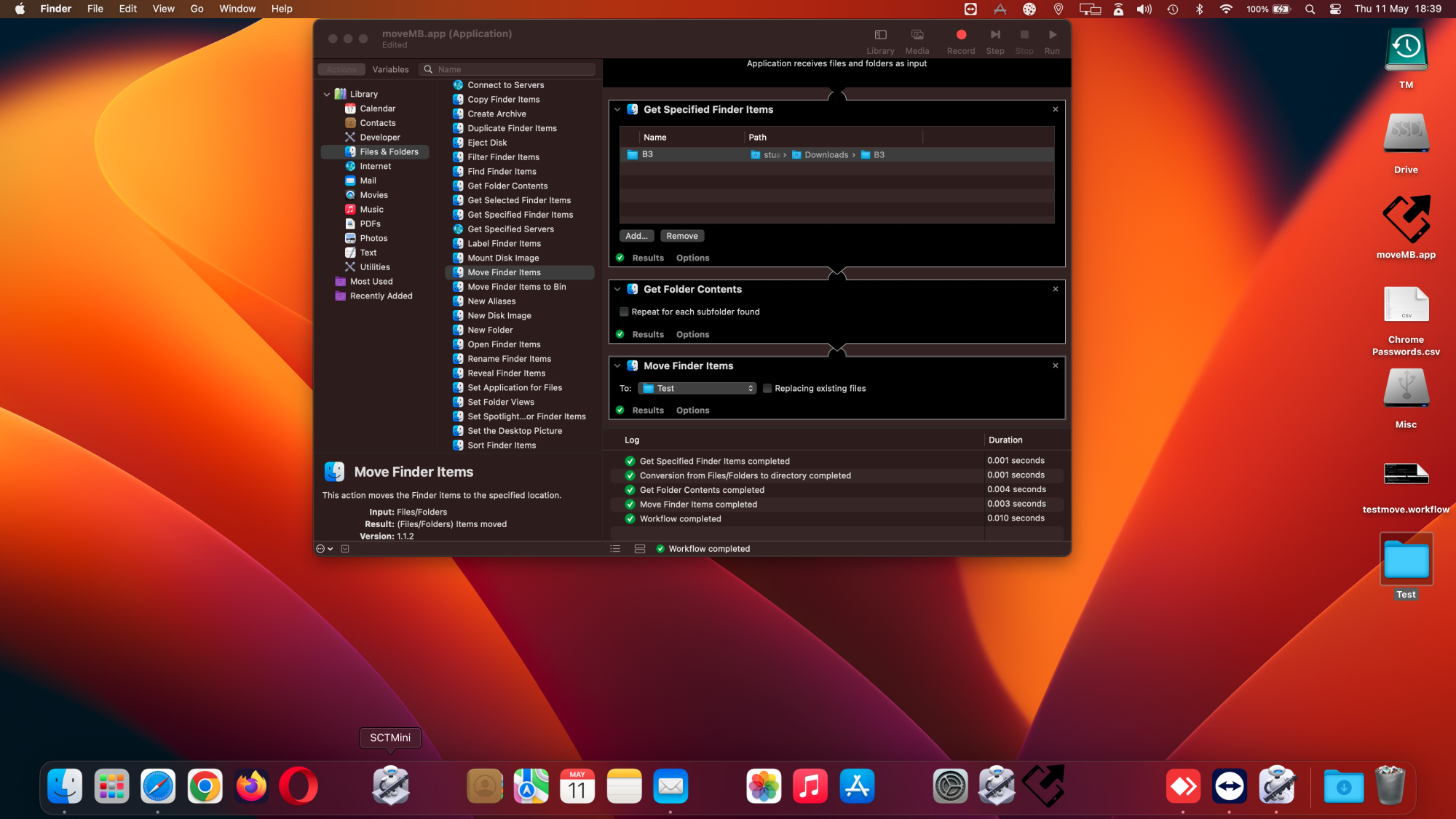Open Results under Move Finder Items
The height and width of the screenshot is (819, 1456).
click(648, 411)
